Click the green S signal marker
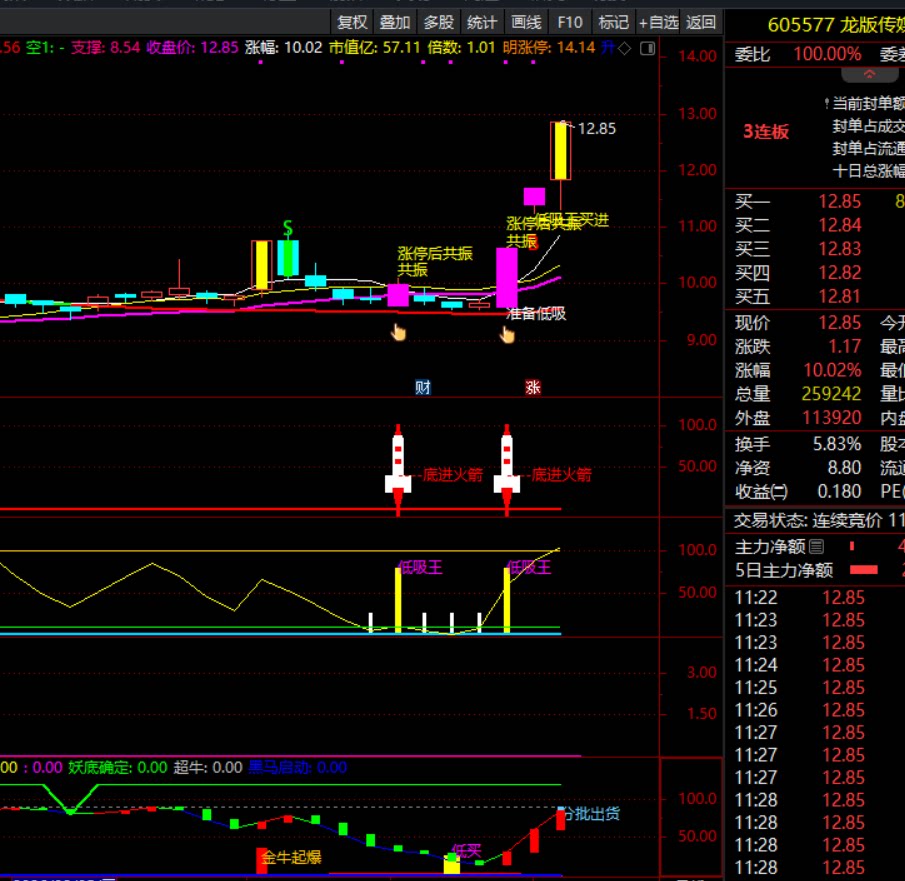The width and height of the screenshot is (905, 881). coord(287,229)
